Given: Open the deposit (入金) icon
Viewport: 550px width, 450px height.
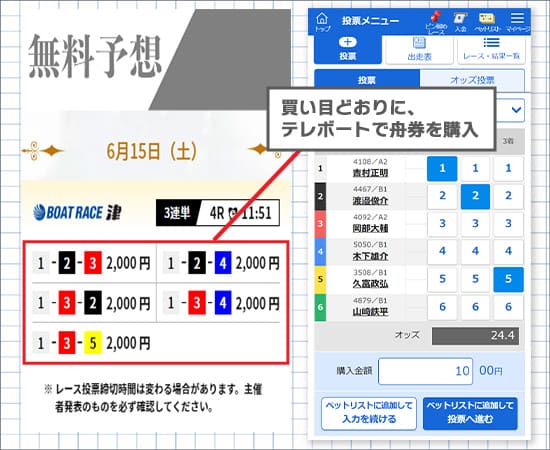Looking at the screenshot, I should coord(460,22).
